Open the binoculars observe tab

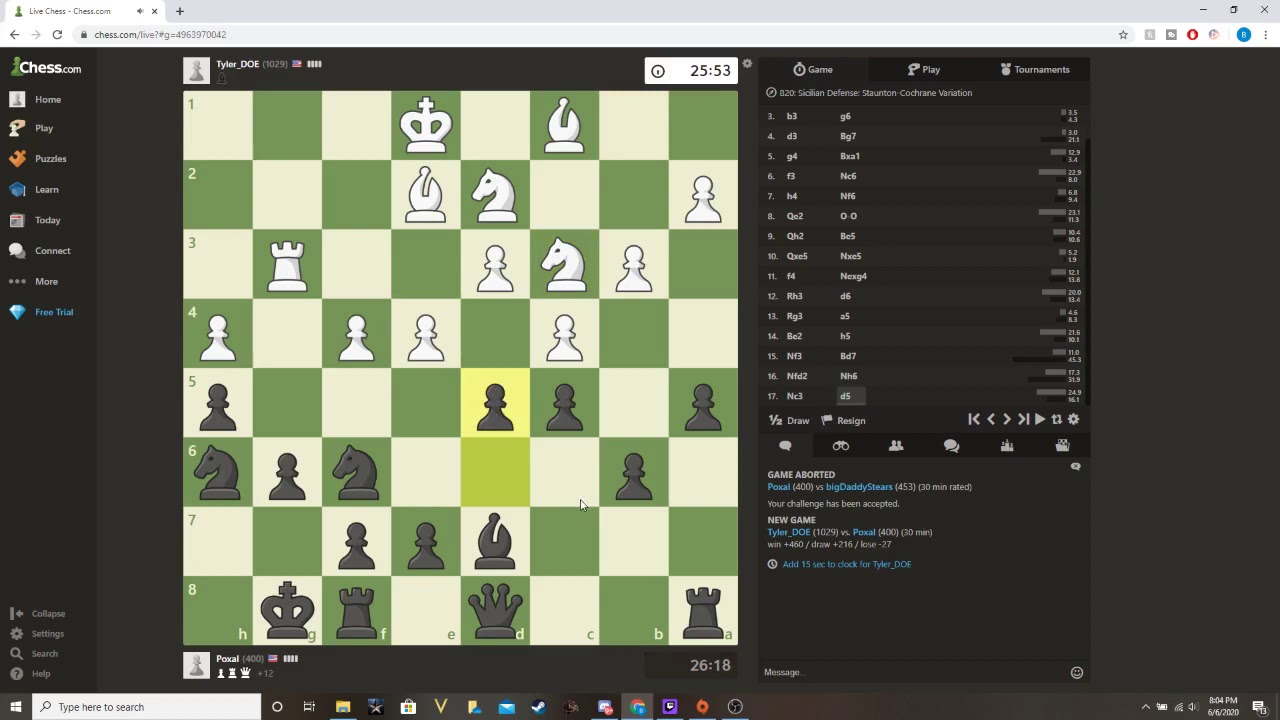[x=841, y=446]
